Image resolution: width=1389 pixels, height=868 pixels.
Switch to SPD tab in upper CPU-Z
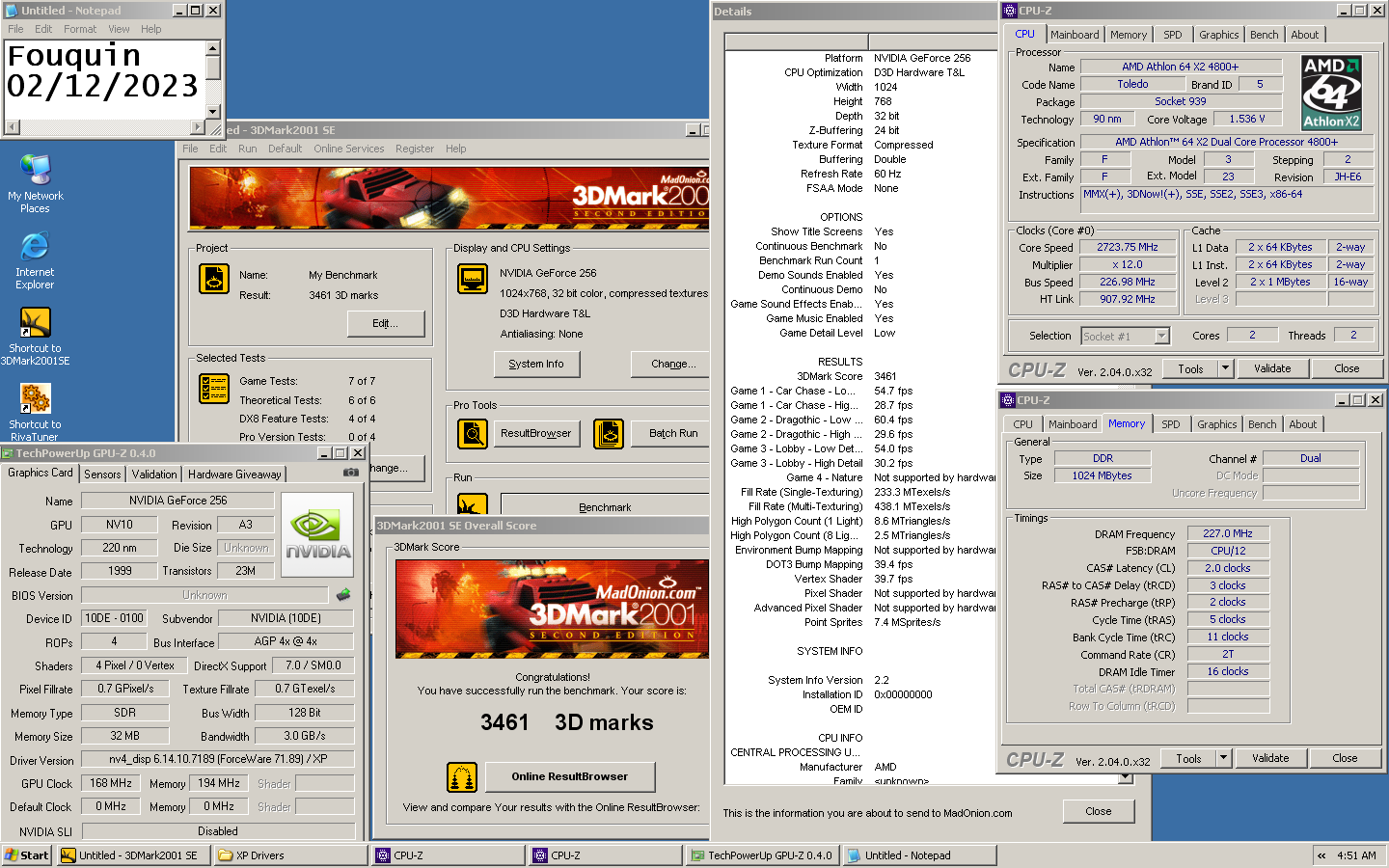1172,35
